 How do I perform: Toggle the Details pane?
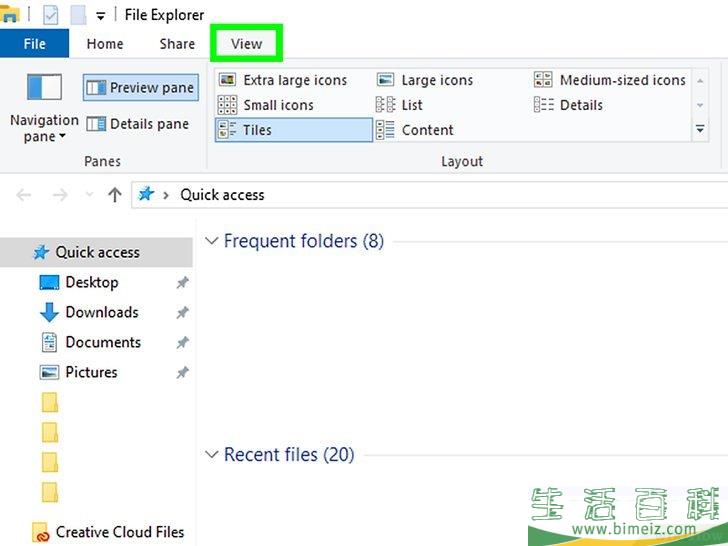coord(138,124)
